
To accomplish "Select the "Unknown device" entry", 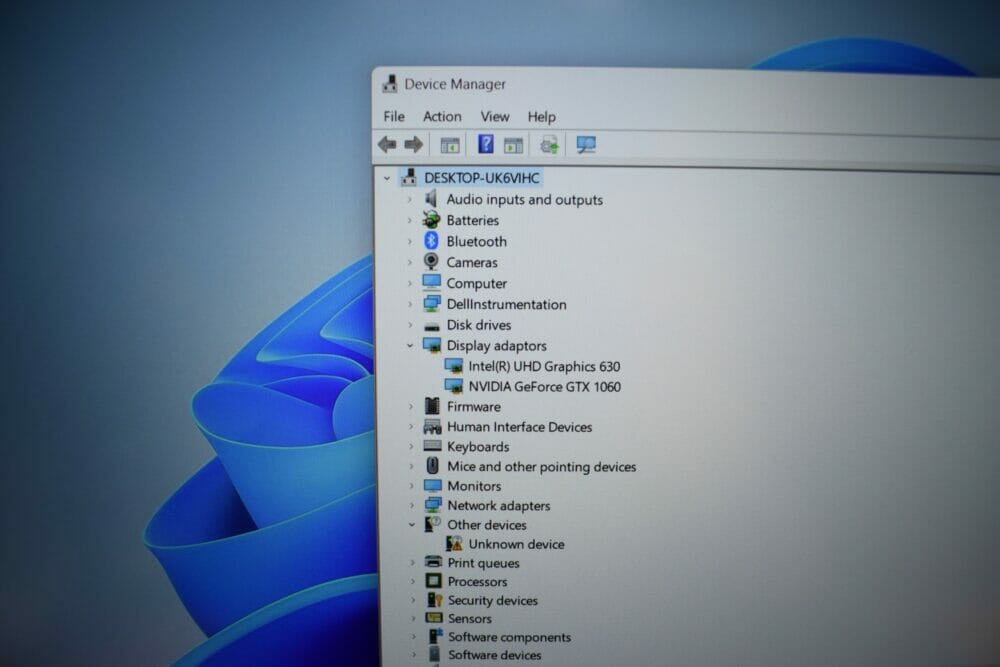I will pyautogui.click(x=517, y=545).
